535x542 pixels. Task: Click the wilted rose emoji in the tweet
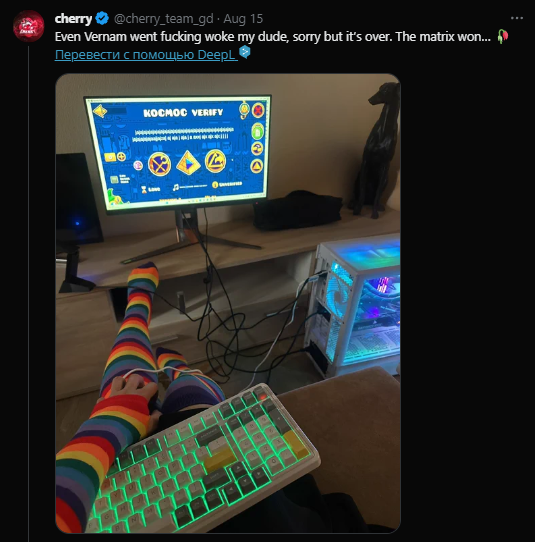click(503, 36)
